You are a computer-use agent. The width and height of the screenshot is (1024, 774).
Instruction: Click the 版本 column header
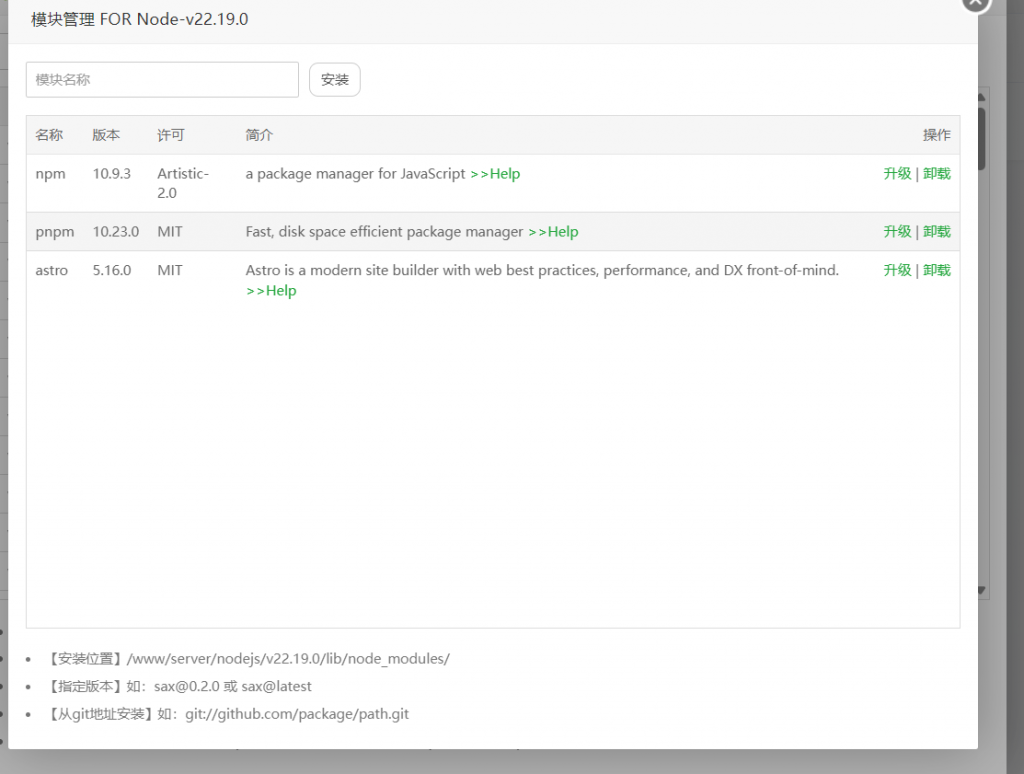click(106, 135)
